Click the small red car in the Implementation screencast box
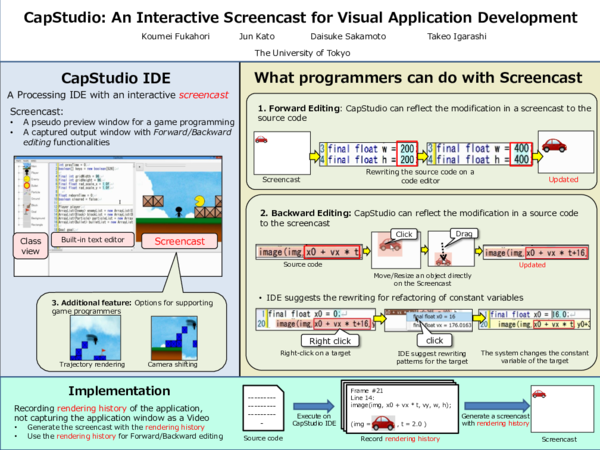600x450 pixels. tap(539, 394)
